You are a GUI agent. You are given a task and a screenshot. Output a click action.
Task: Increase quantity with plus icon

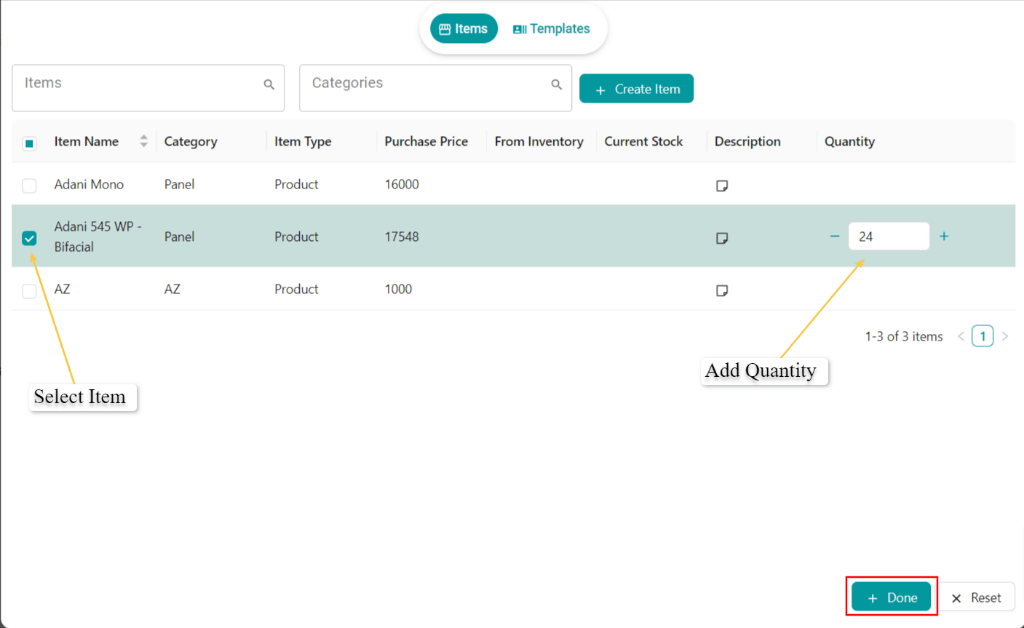[x=944, y=237]
